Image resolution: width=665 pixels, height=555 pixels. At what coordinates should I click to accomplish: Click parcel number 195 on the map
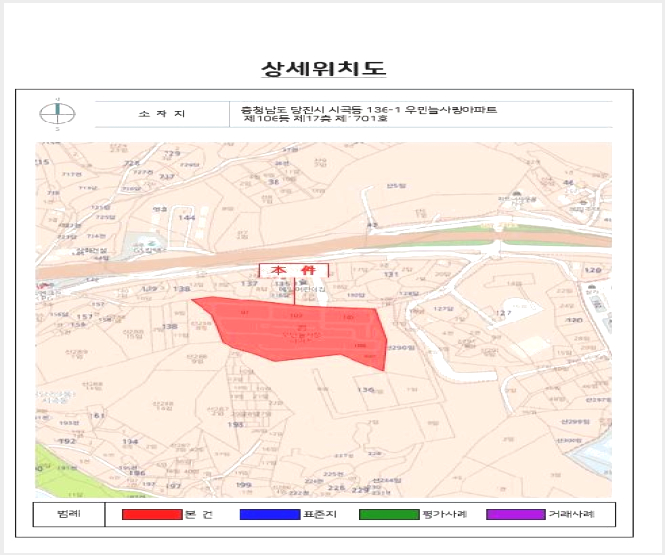point(235,424)
